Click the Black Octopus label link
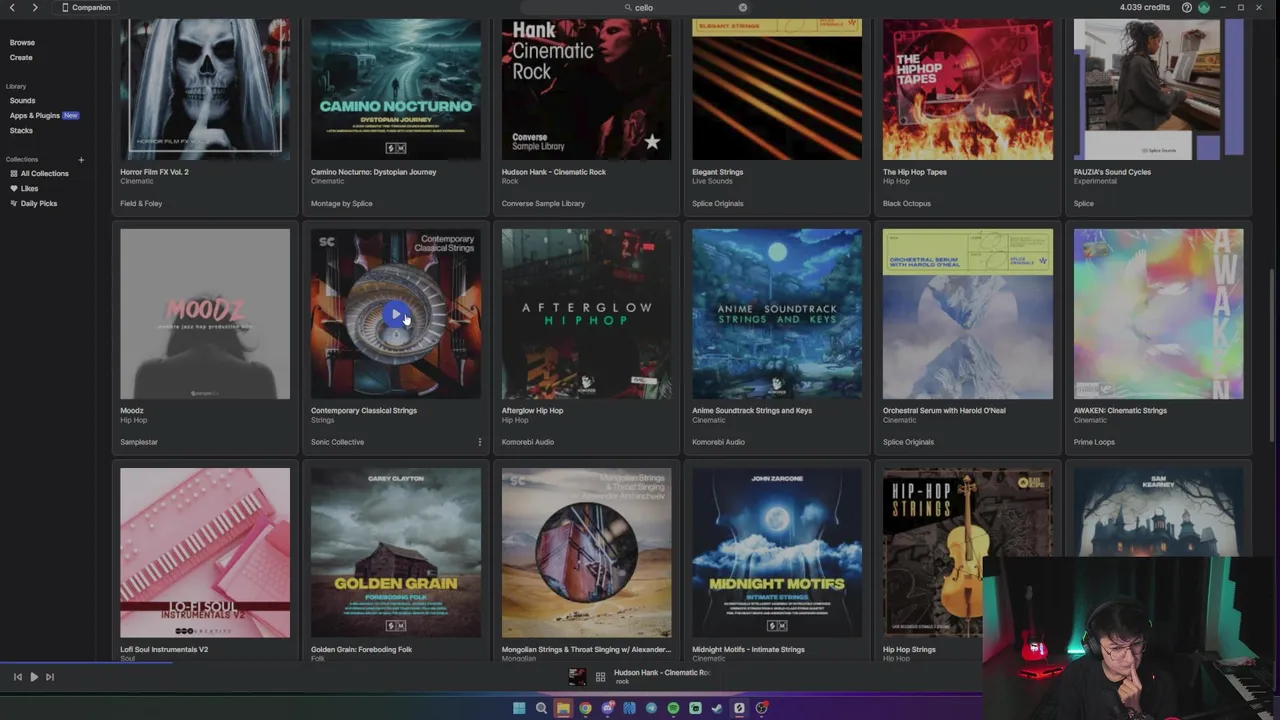Viewport: 1280px width, 720px height. point(907,203)
